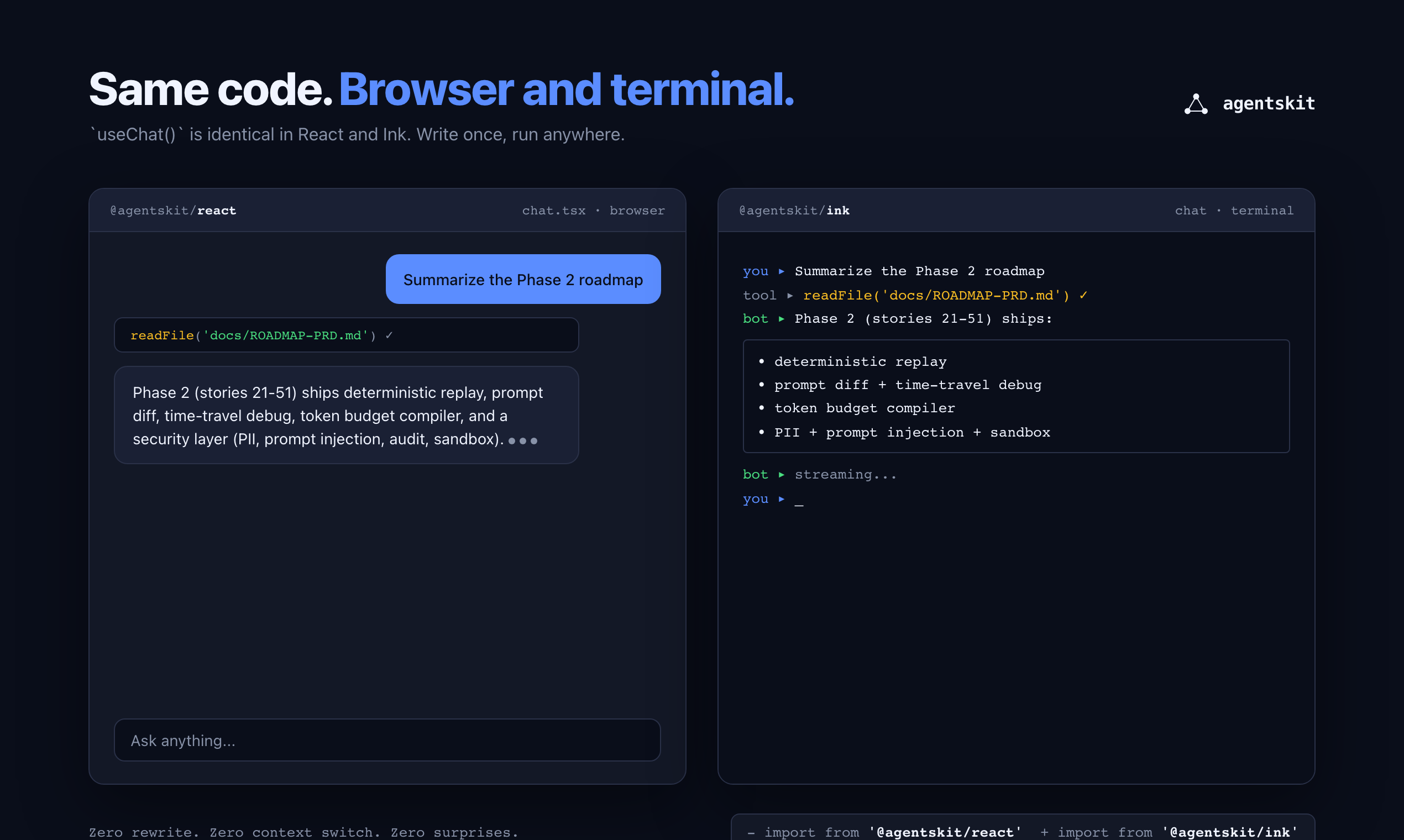The width and height of the screenshot is (1404, 840).
Task: Click the yellow checkmark on terminal tool line
Action: point(1083,295)
